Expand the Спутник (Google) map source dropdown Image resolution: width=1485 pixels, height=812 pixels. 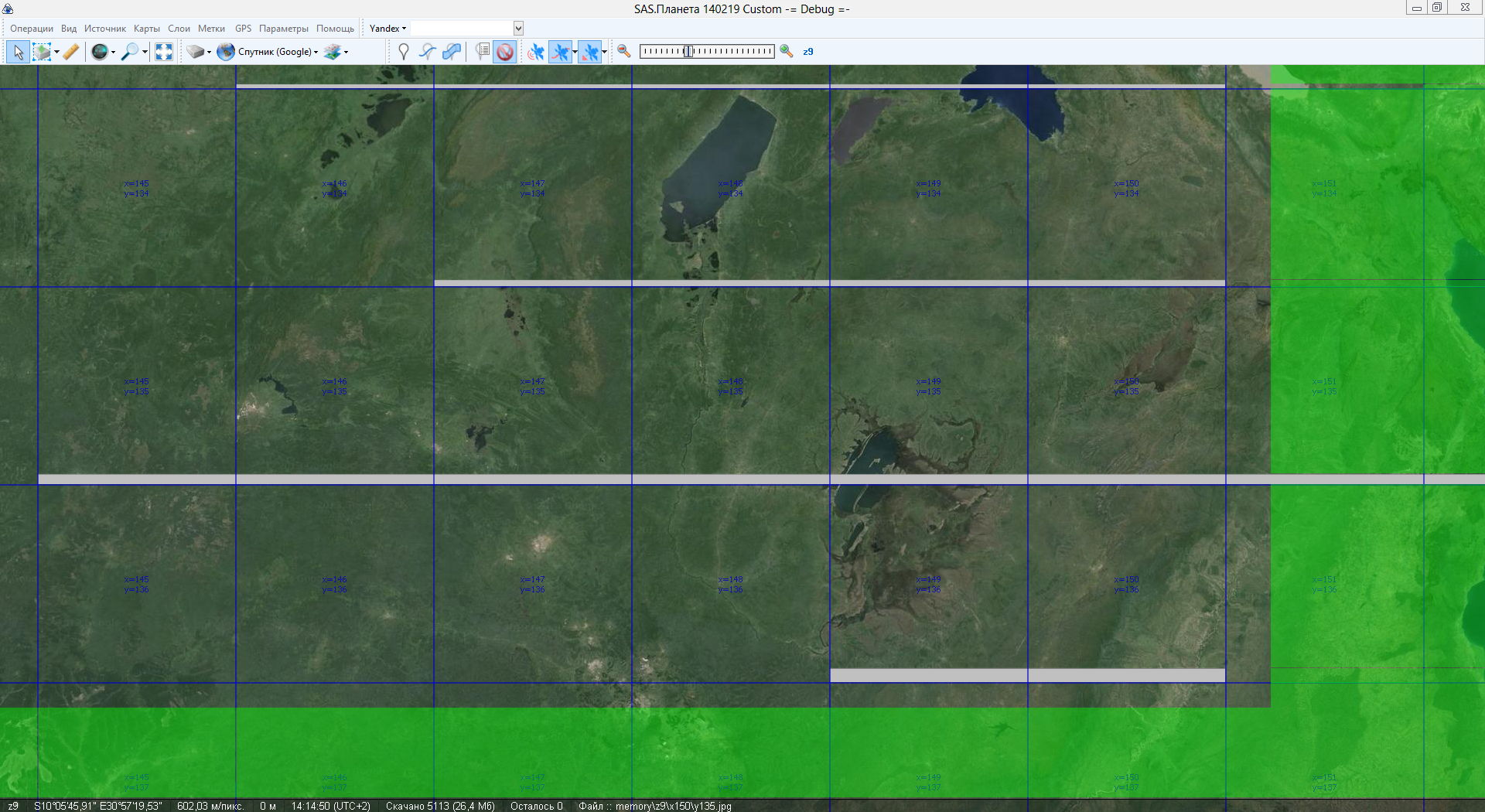316,53
